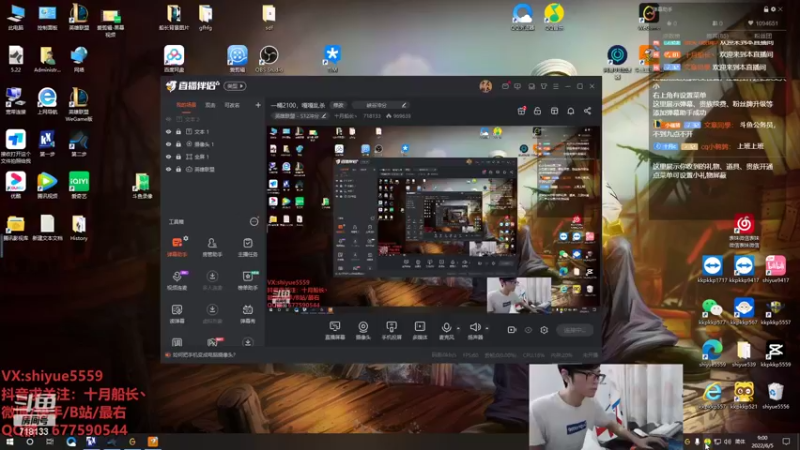Expand the microphone options arrow
The image size is (800, 450).
[x=458, y=329]
